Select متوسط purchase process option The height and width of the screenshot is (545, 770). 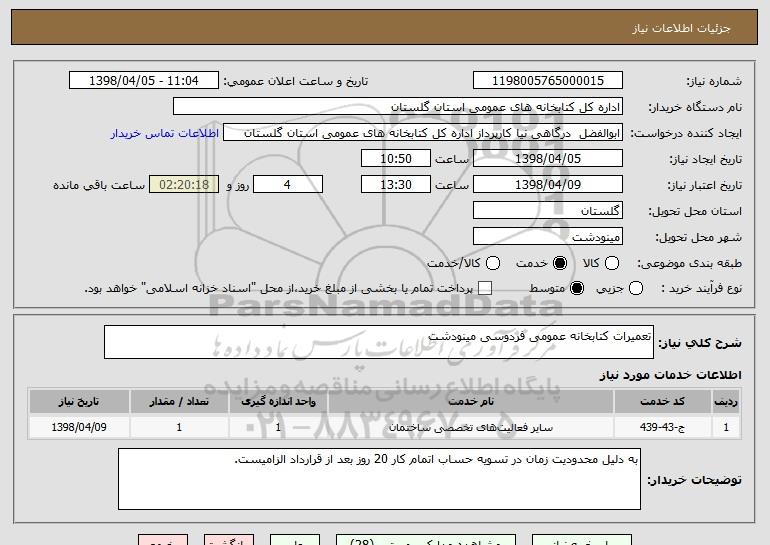pos(559,289)
